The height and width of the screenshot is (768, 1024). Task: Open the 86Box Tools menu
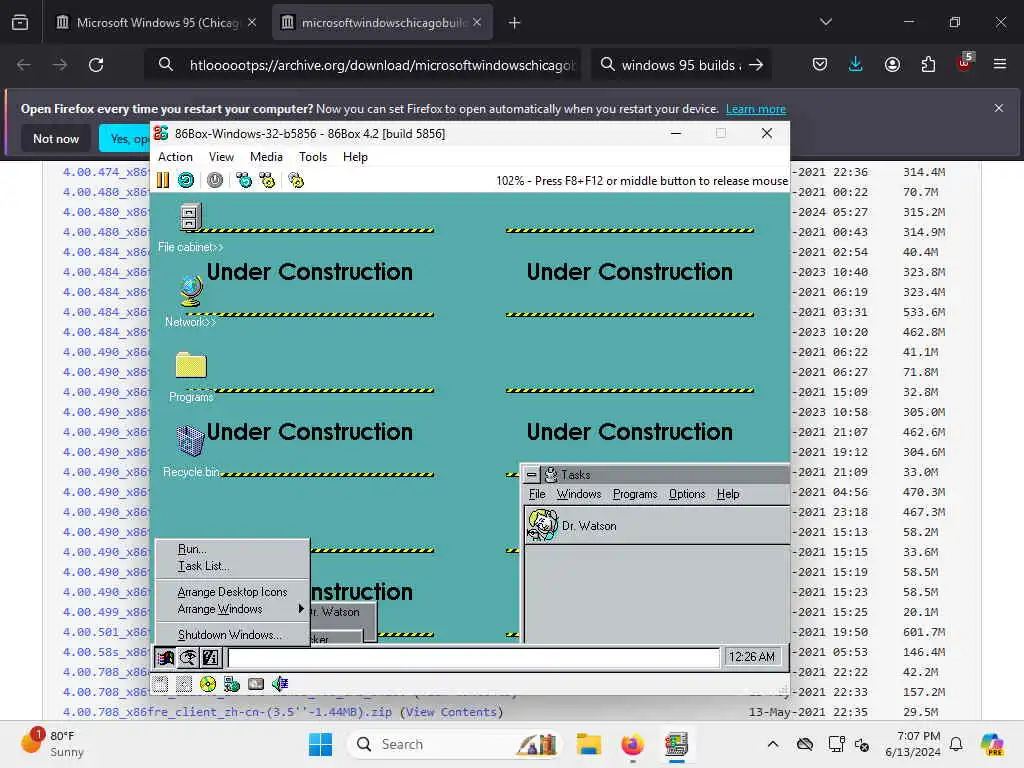coord(313,157)
